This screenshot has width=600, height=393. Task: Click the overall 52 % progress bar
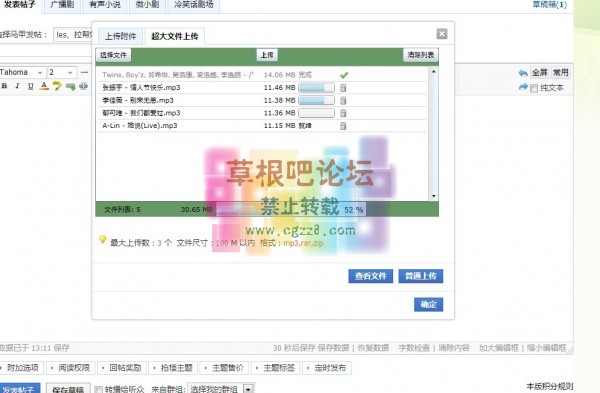(x=291, y=209)
